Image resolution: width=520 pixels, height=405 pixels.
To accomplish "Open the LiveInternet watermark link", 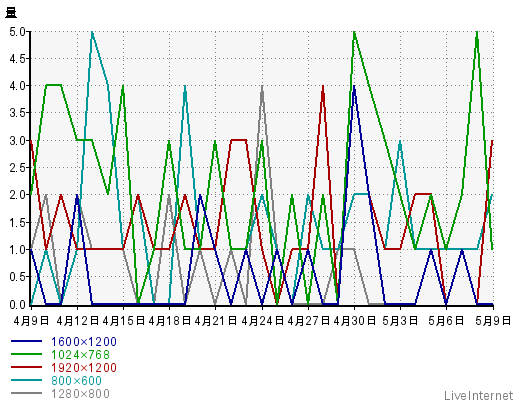I will pyautogui.click(x=478, y=396).
